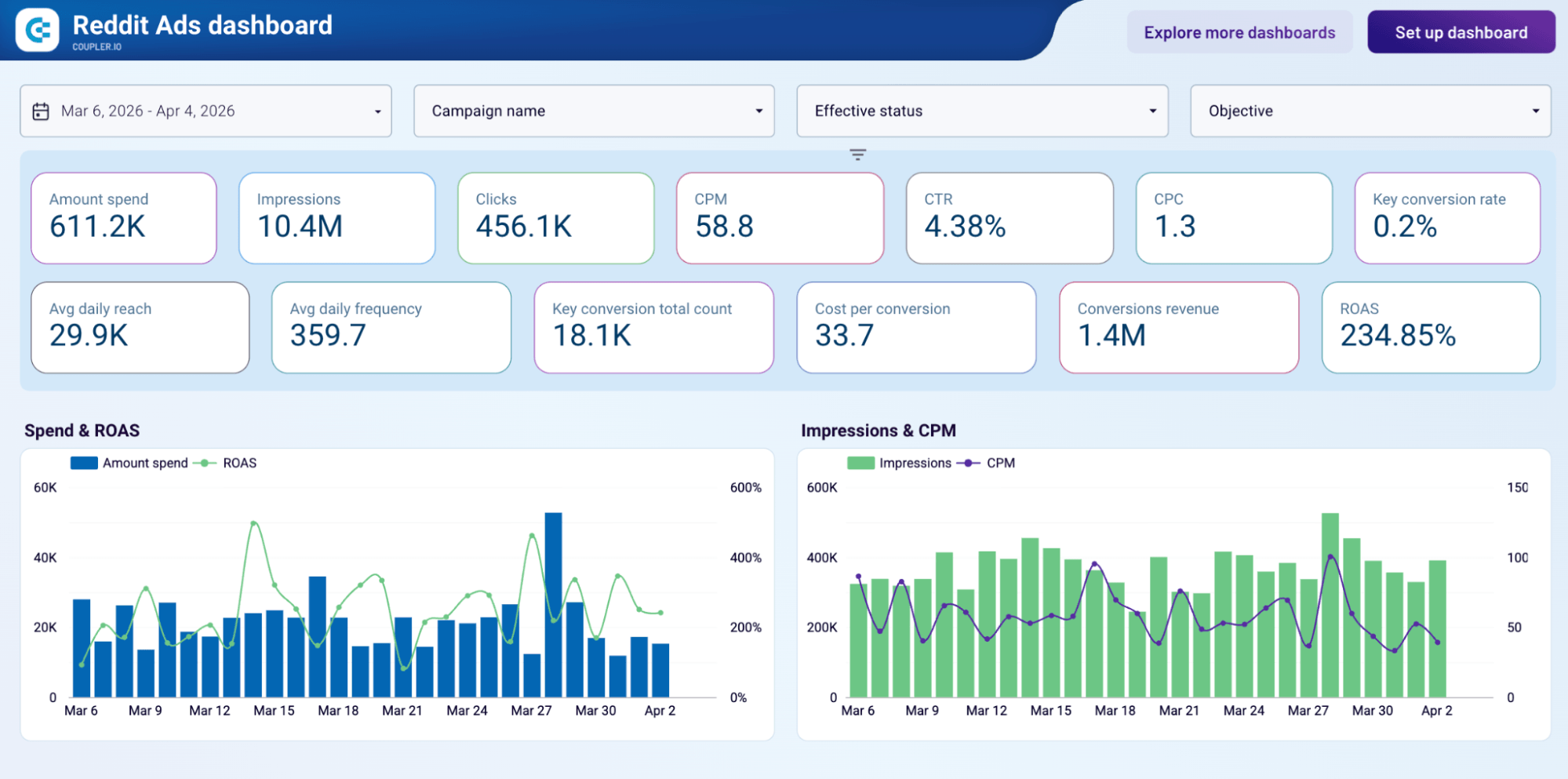Click the Coupler.io logo

37,30
